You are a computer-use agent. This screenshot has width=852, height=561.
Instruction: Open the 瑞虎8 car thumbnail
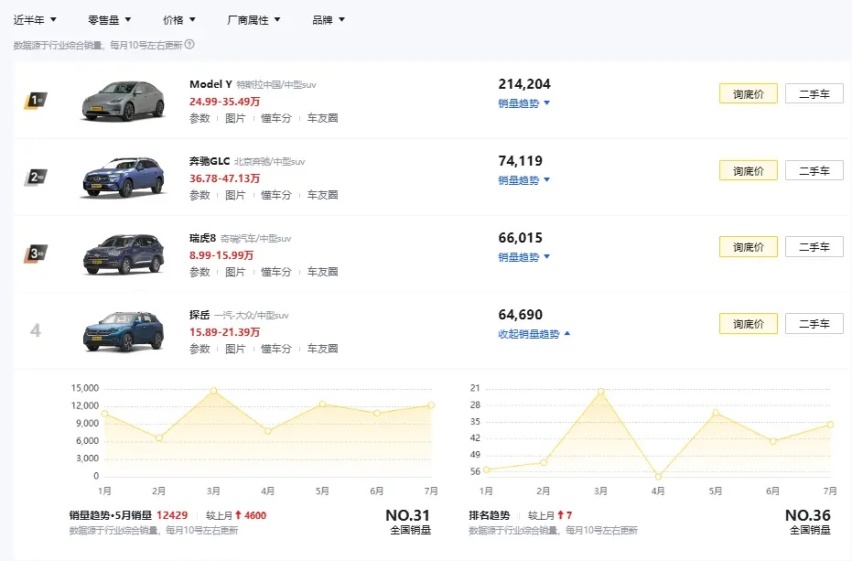point(123,254)
